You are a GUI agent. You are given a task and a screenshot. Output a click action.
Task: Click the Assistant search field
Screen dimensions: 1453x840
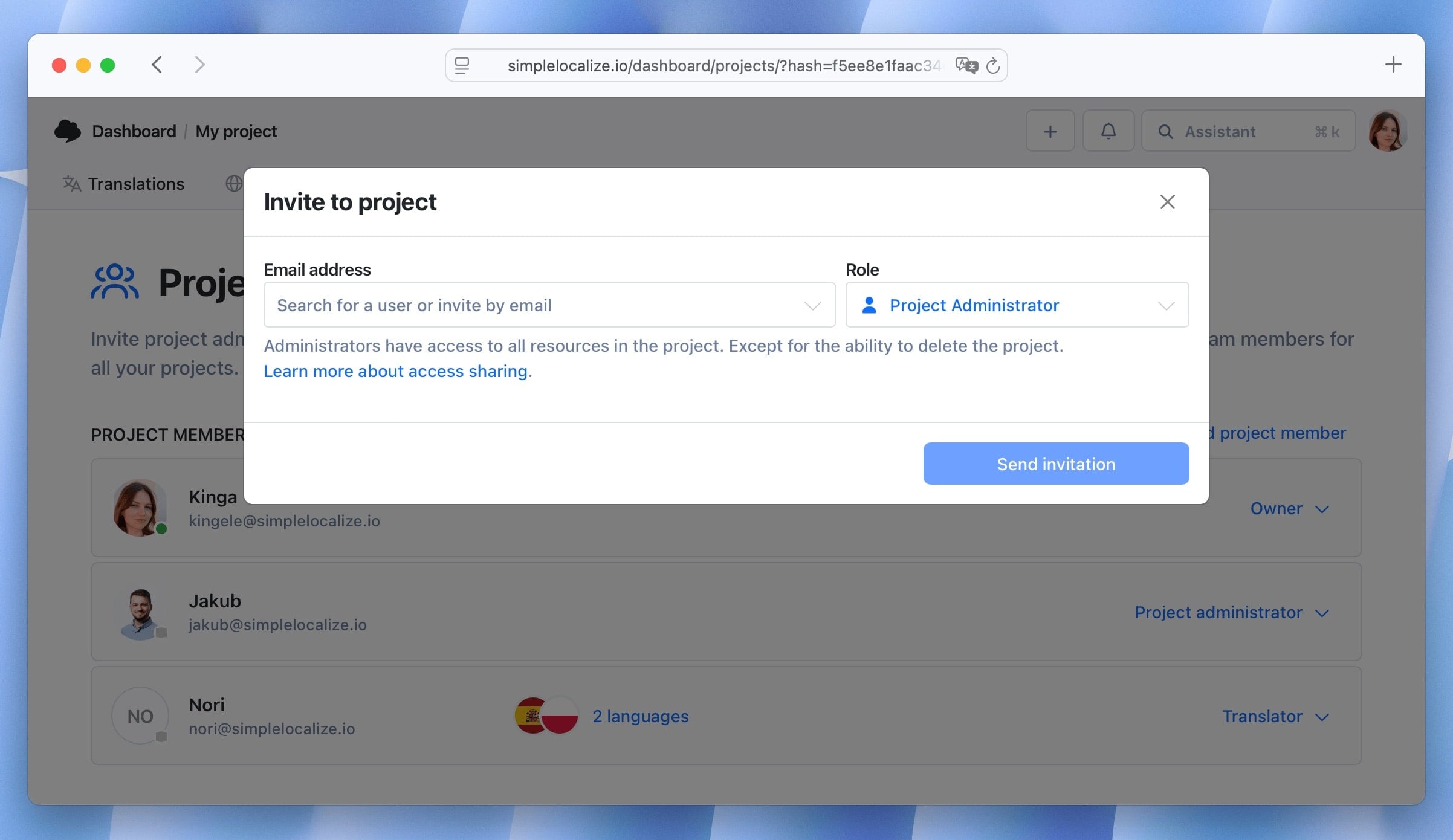pyautogui.click(x=1248, y=131)
